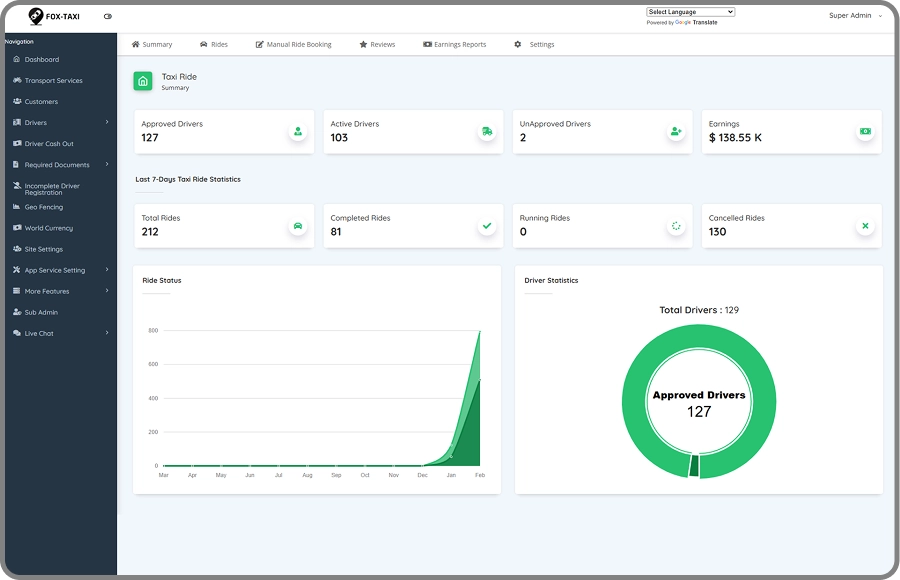Screen dimensions: 900x580
Task: Open Transport Services in the sidebar
Action: click(x=61, y=80)
